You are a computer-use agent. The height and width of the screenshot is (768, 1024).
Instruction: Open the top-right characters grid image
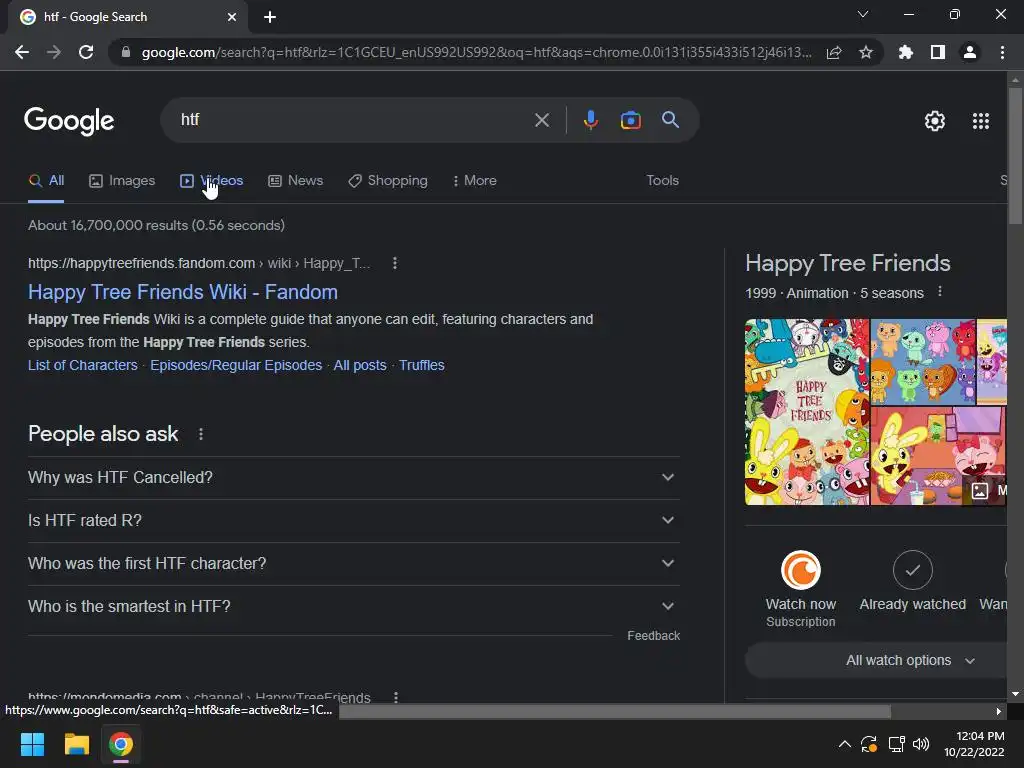[923, 362]
